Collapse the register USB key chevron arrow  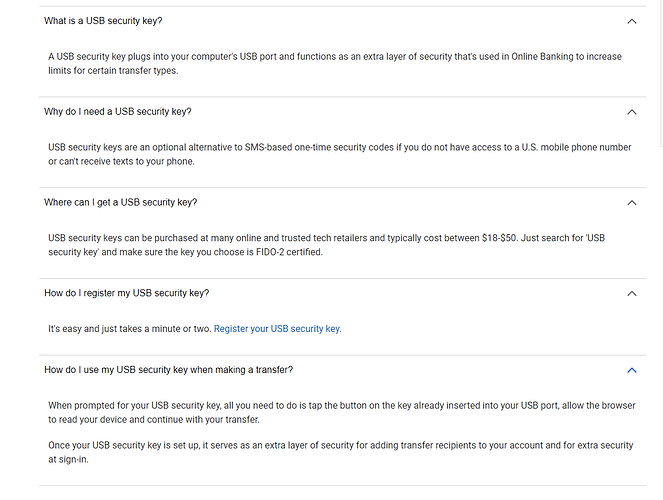(x=631, y=293)
